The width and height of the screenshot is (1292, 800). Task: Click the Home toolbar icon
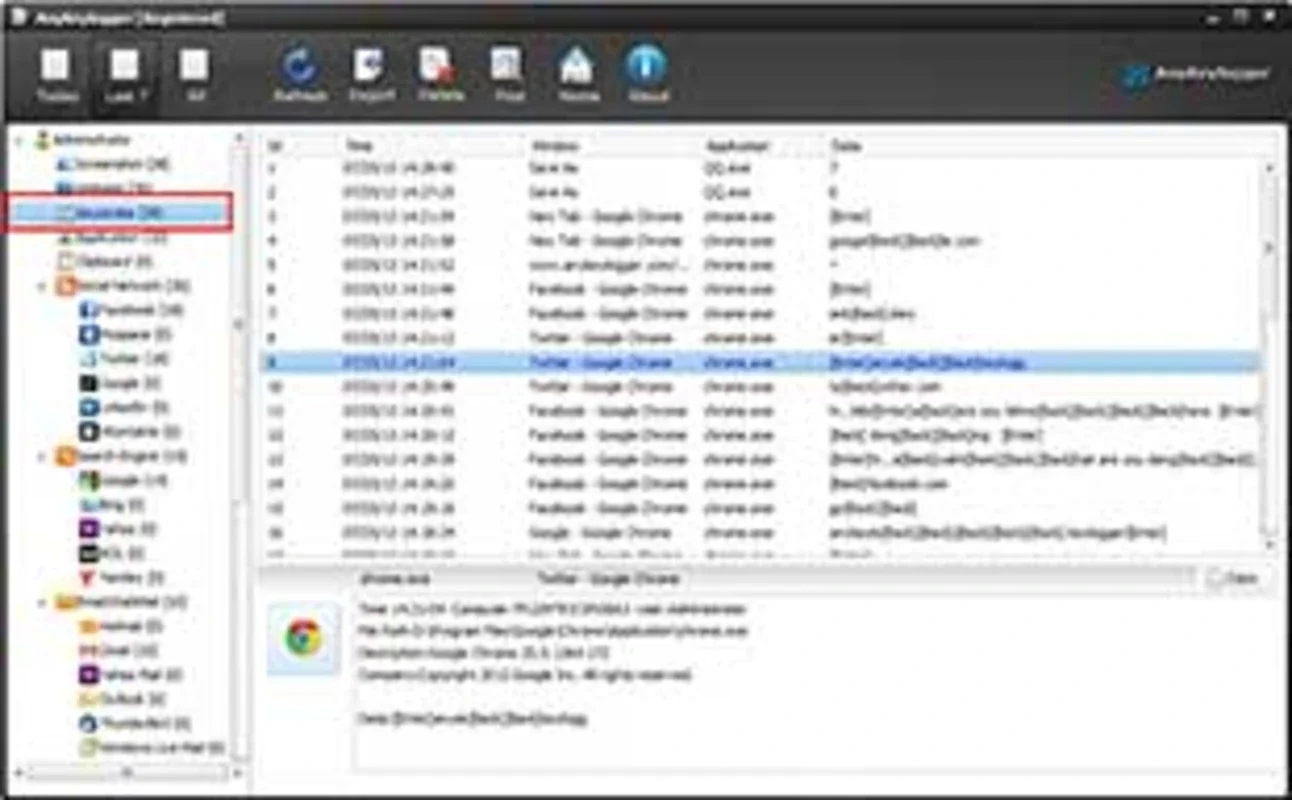(577, 75)
